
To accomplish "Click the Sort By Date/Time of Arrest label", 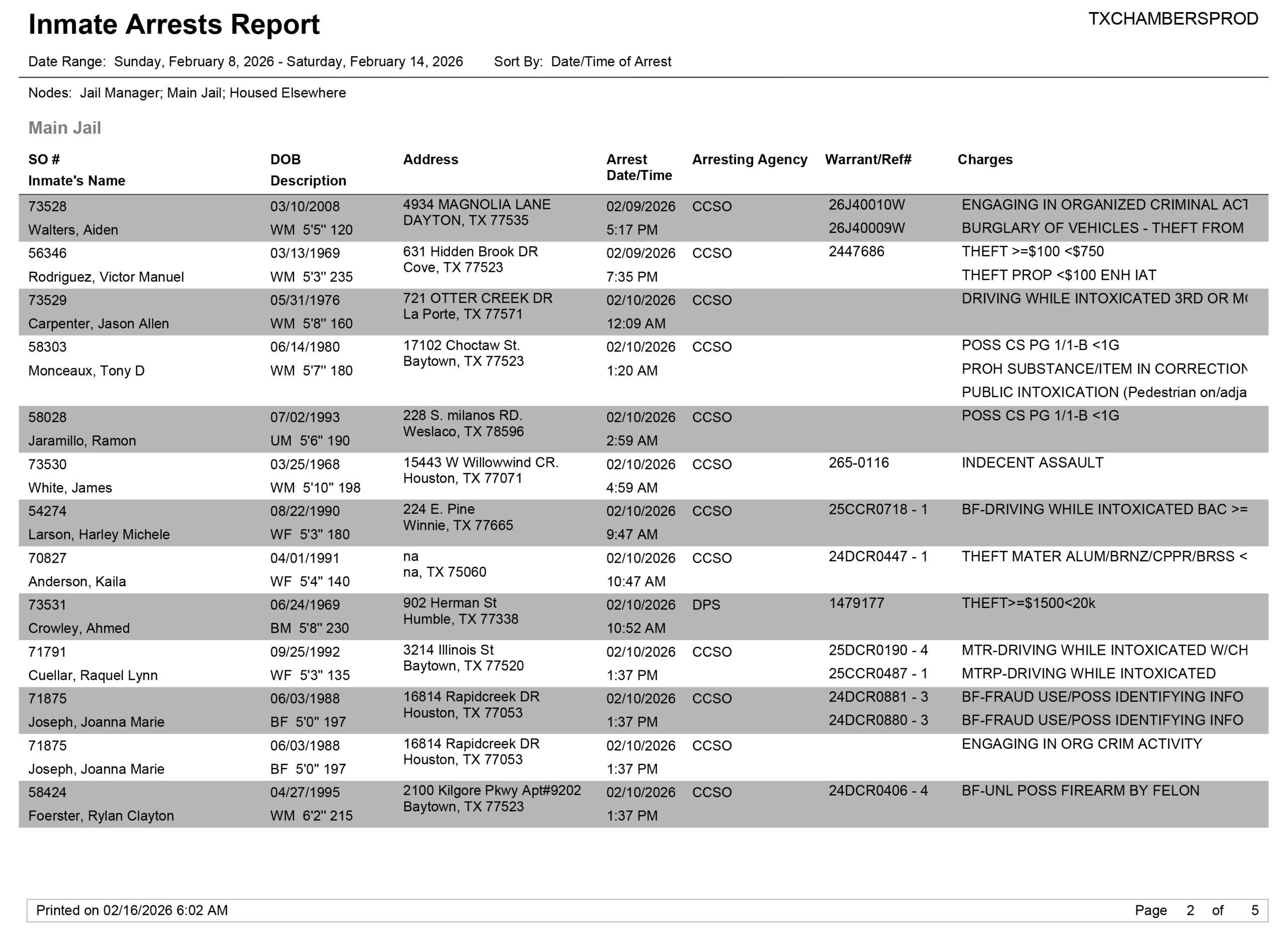I will 582,61.
